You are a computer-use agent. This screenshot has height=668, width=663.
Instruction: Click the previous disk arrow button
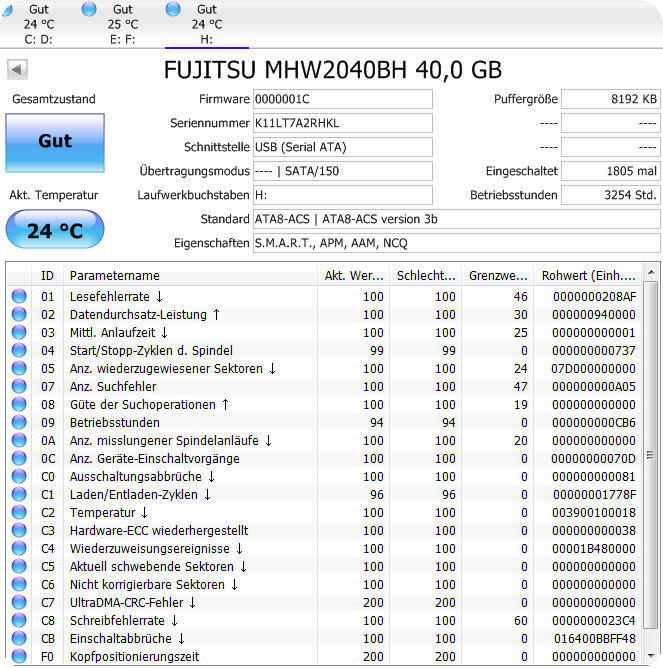coord(18,70)
